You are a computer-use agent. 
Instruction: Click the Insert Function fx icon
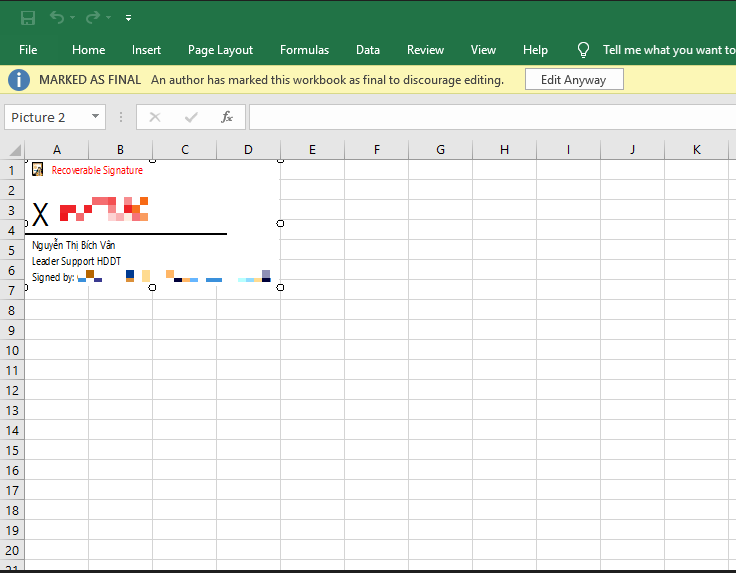(x=227, y=117)
